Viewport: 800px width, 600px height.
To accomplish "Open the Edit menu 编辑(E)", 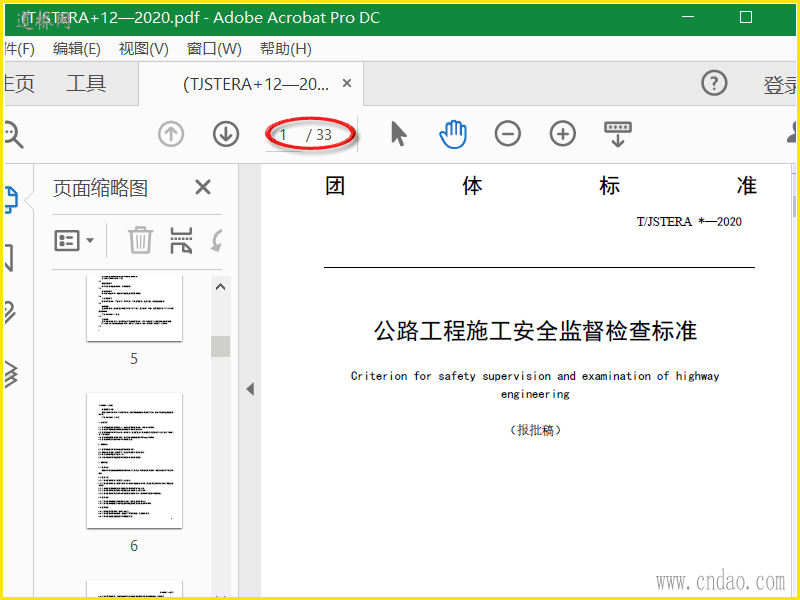I will 77,49.
